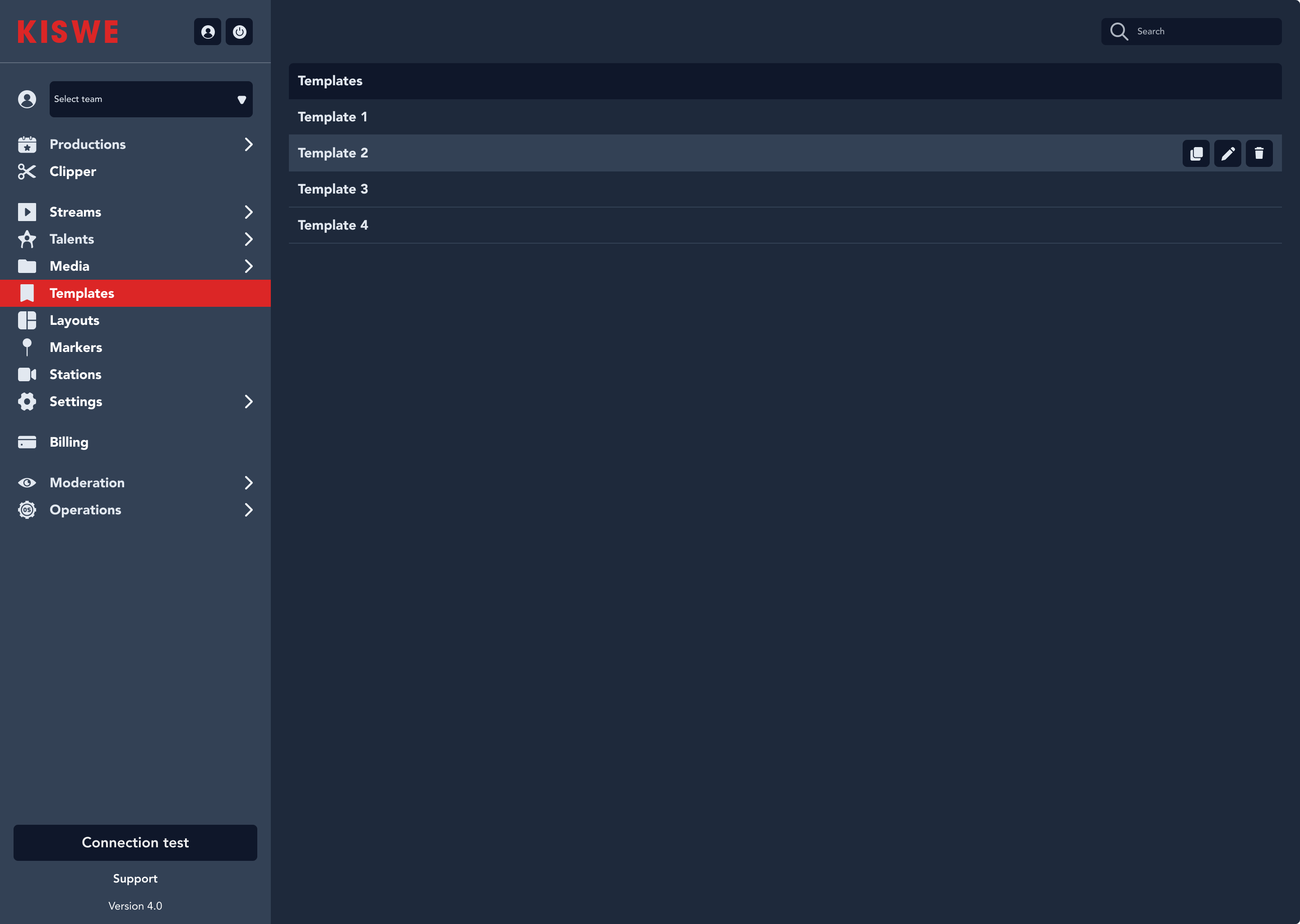1300x924 pixels.
Task: Delete Template 2 with the trash icon
Action: tap(1259, 153)
